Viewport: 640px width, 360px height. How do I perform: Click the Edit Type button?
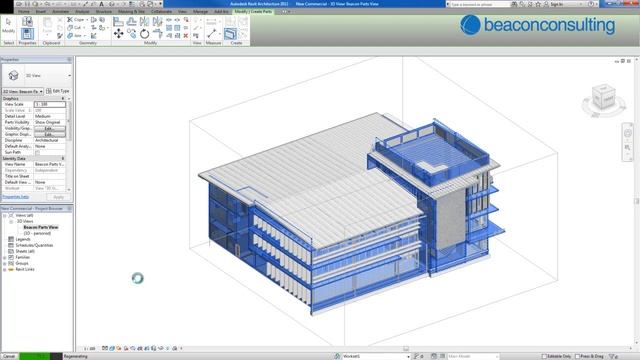58,91
